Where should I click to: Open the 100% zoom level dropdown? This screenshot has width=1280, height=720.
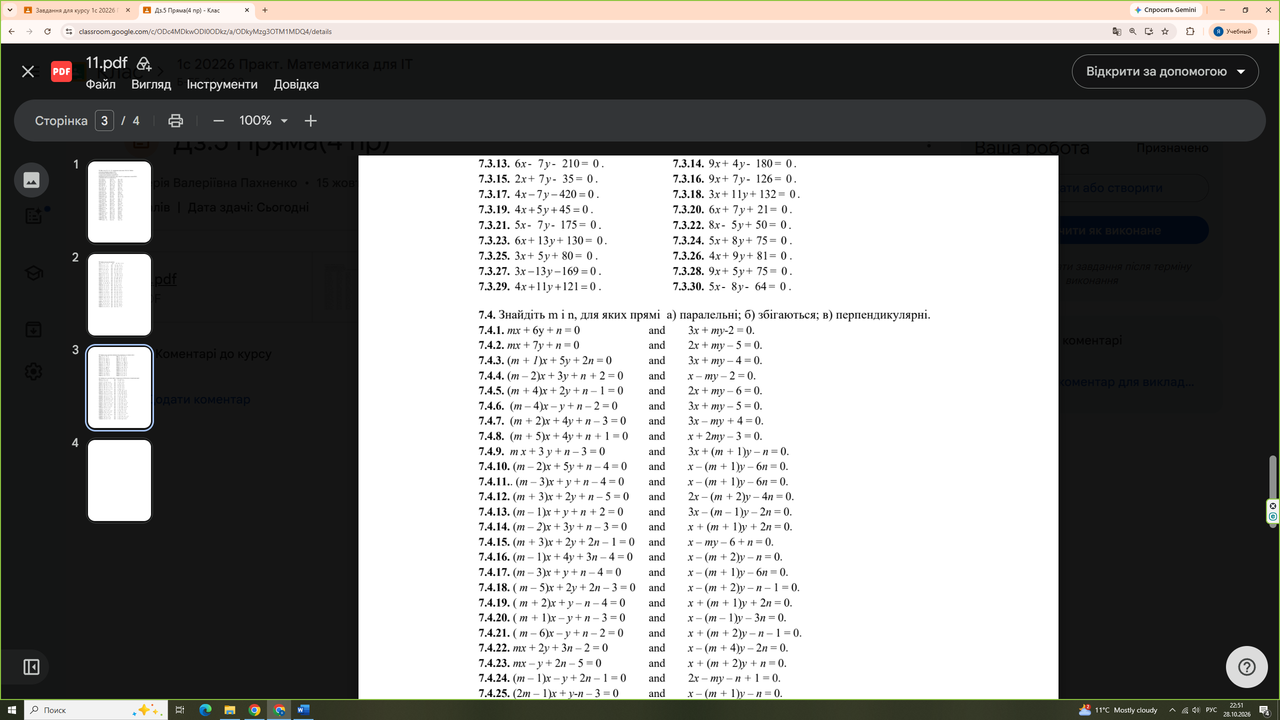click(x=263, y=121)
